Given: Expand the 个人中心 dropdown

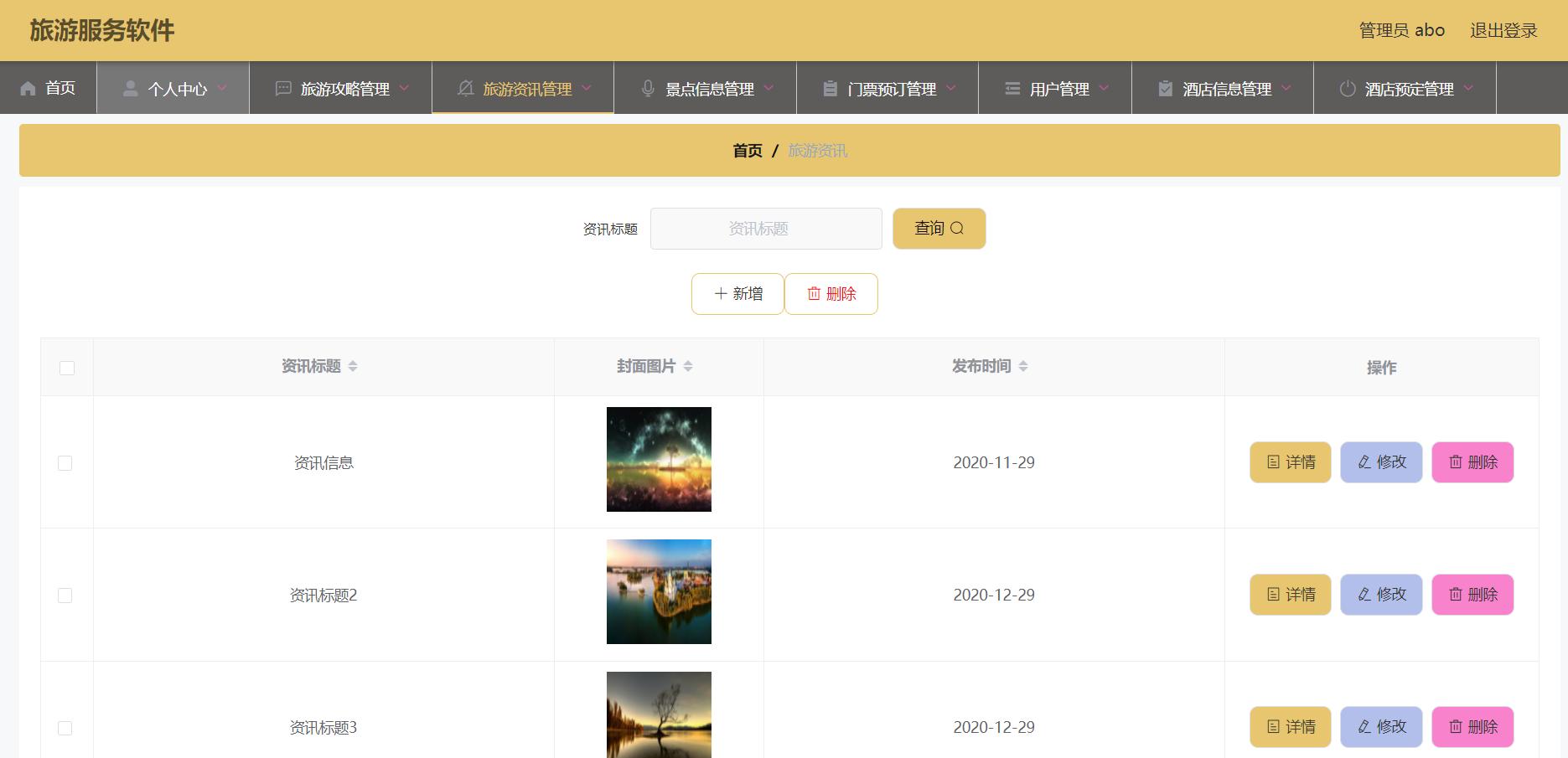Looking at the screenshot, I should [222, 87].
